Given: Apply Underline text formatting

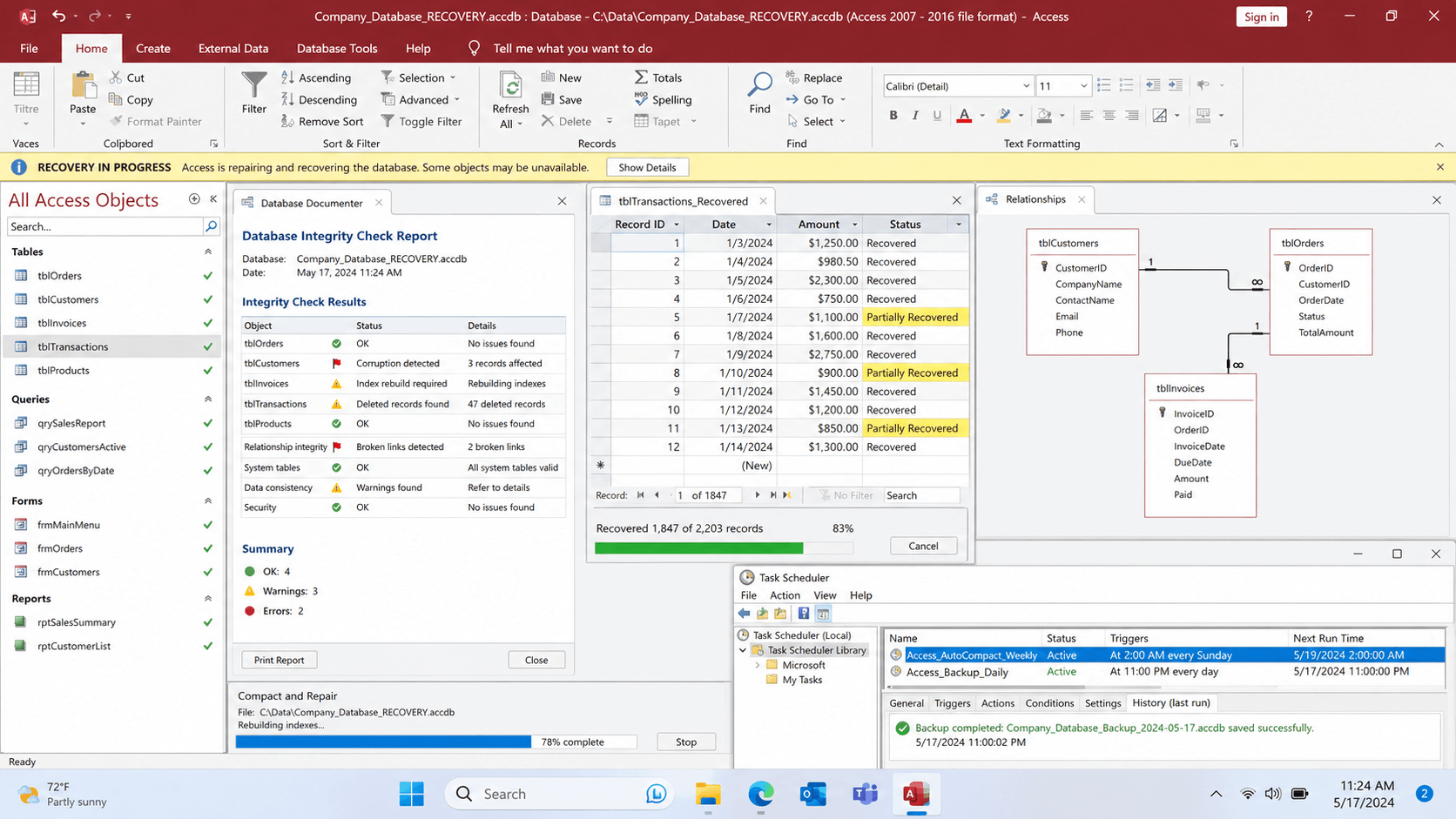Looking at the screenshot, I should pos(937,115).
